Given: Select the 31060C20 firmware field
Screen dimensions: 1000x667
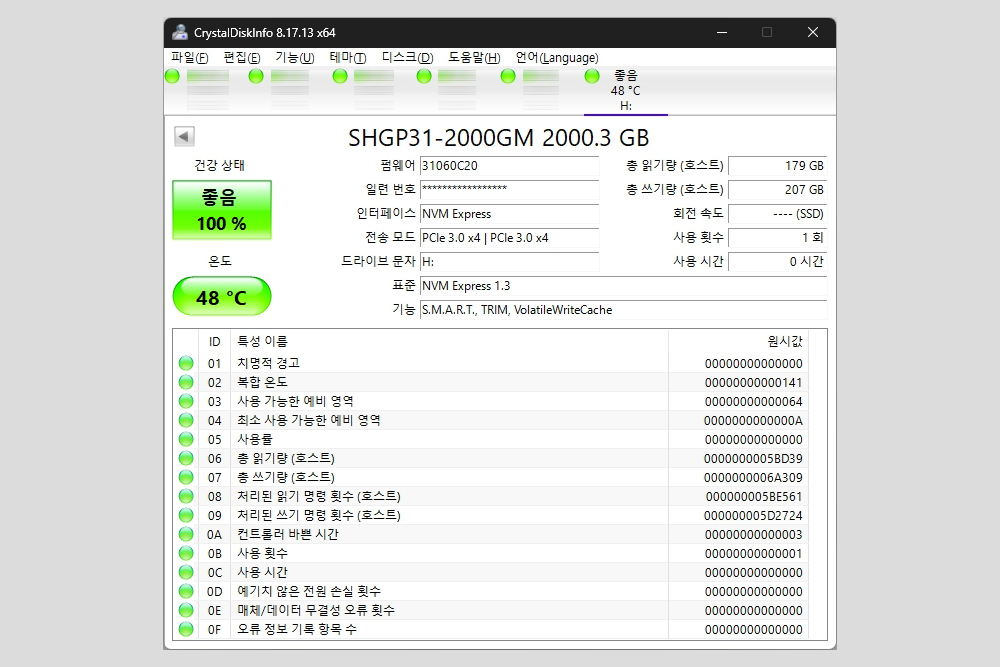Looking at the screenshot, I should (509, 166).
